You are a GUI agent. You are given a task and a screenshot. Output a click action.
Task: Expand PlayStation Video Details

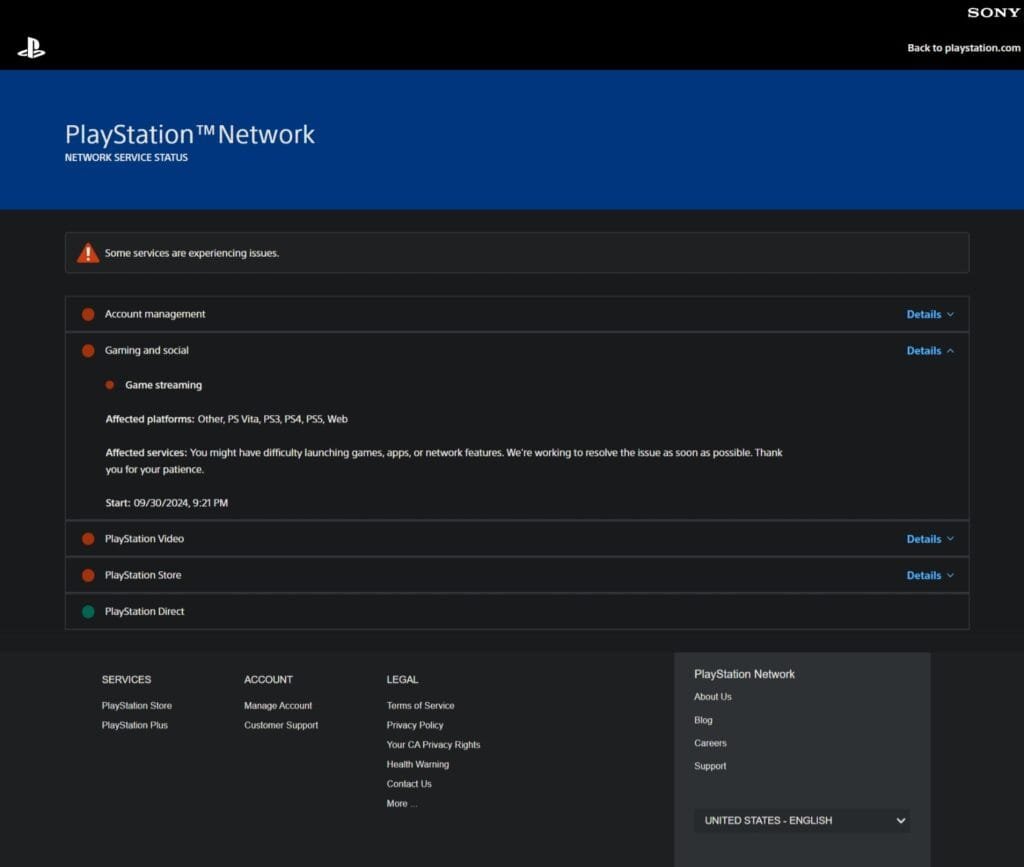pos(930,539)
